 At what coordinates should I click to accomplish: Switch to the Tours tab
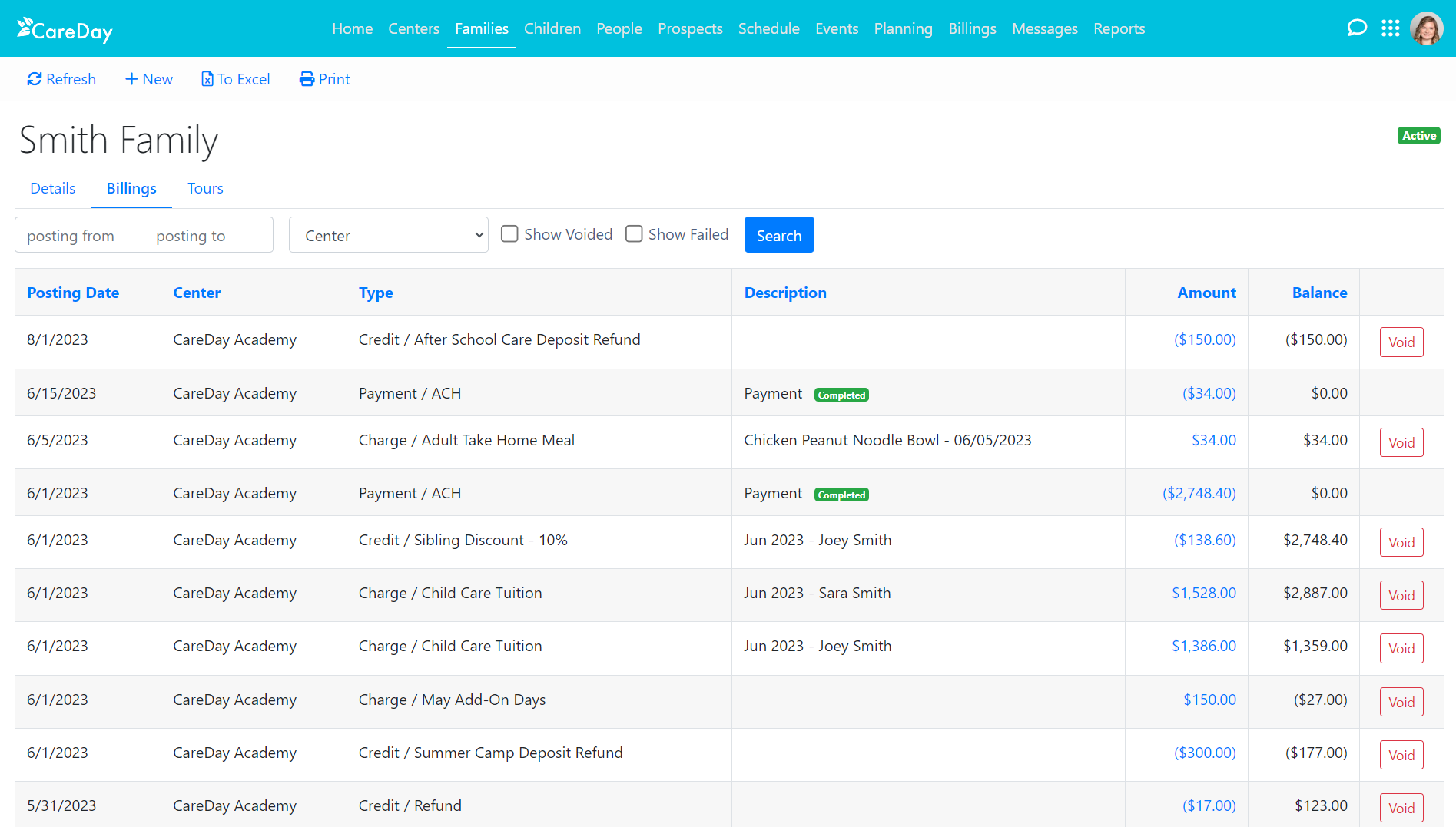tap(204, 188)
